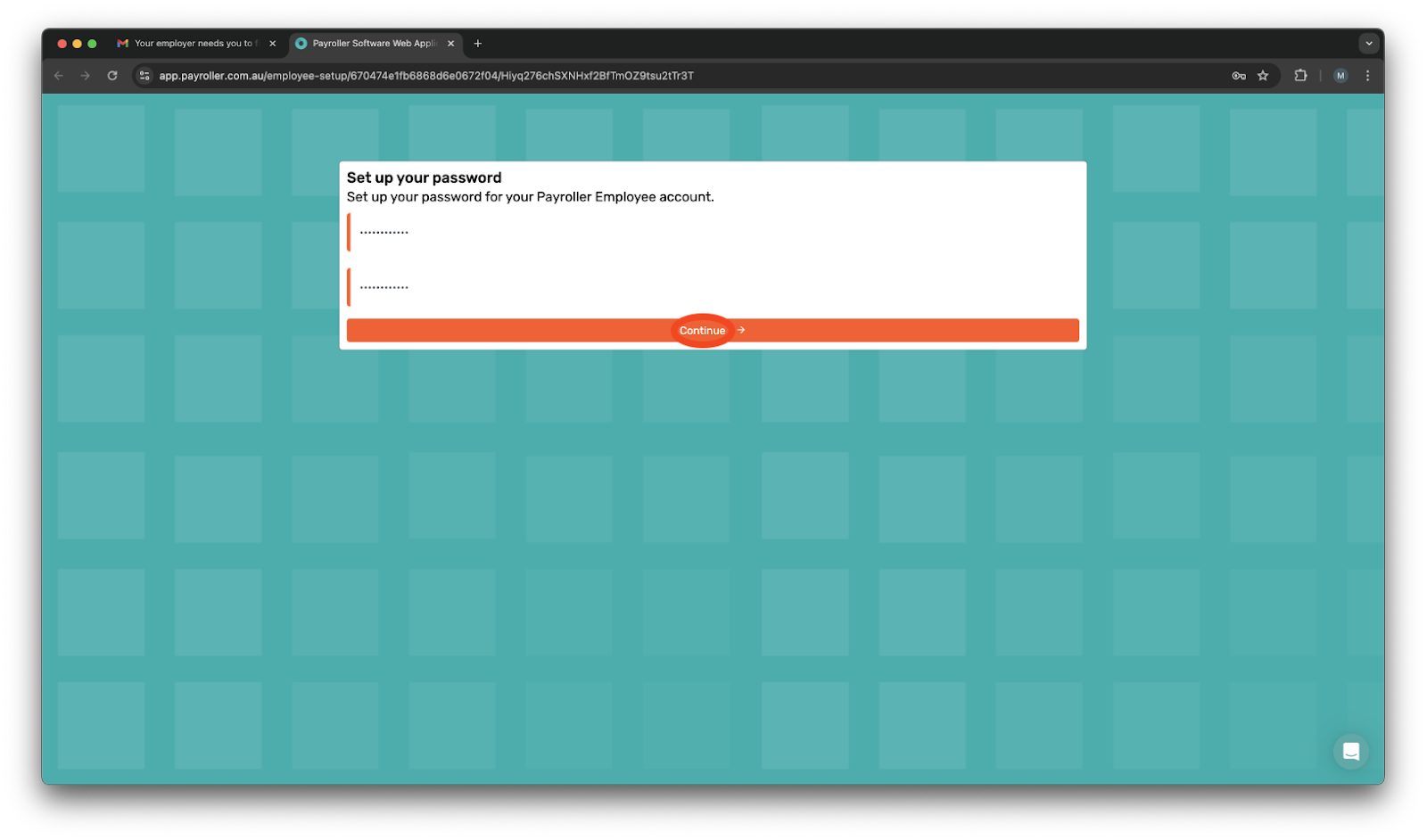Focus the first password field
1427x840 pixels.
[713, 232]
